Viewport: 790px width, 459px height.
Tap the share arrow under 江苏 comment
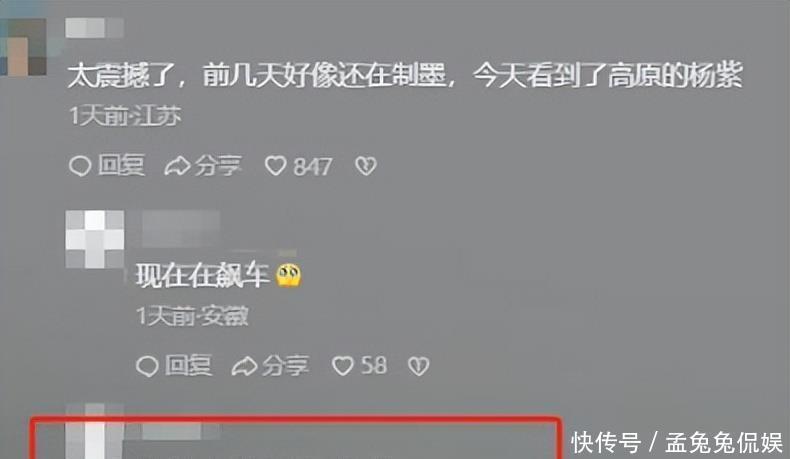(x=177, y=166)
